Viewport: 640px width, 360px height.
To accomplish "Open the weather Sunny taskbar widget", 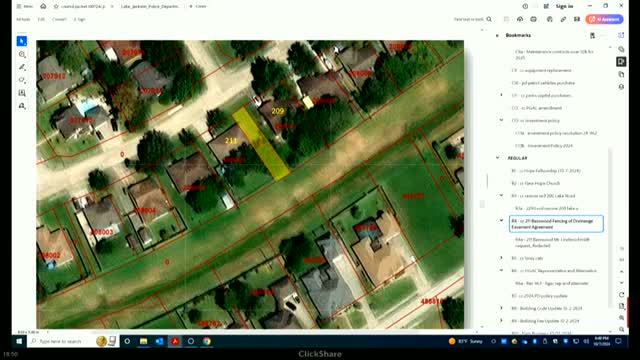I will coord(465,341).
